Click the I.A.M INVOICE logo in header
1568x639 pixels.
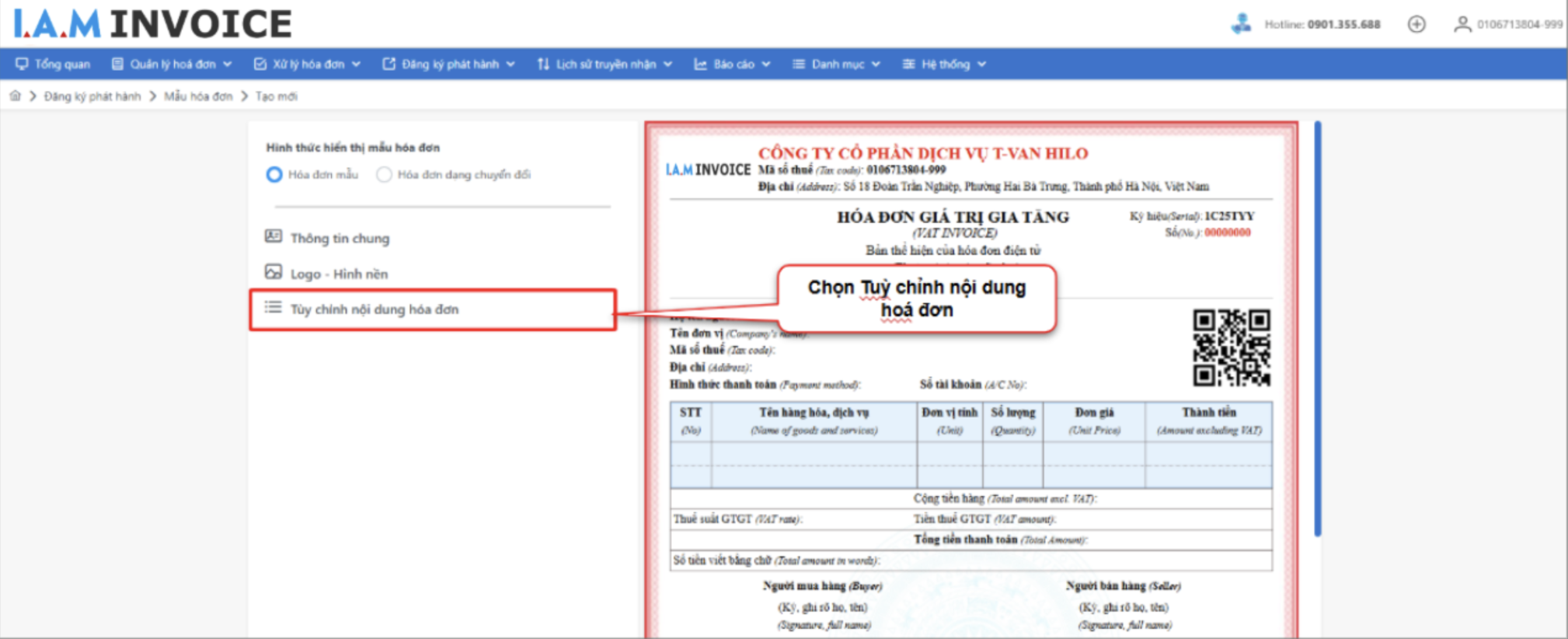point(152,24)
